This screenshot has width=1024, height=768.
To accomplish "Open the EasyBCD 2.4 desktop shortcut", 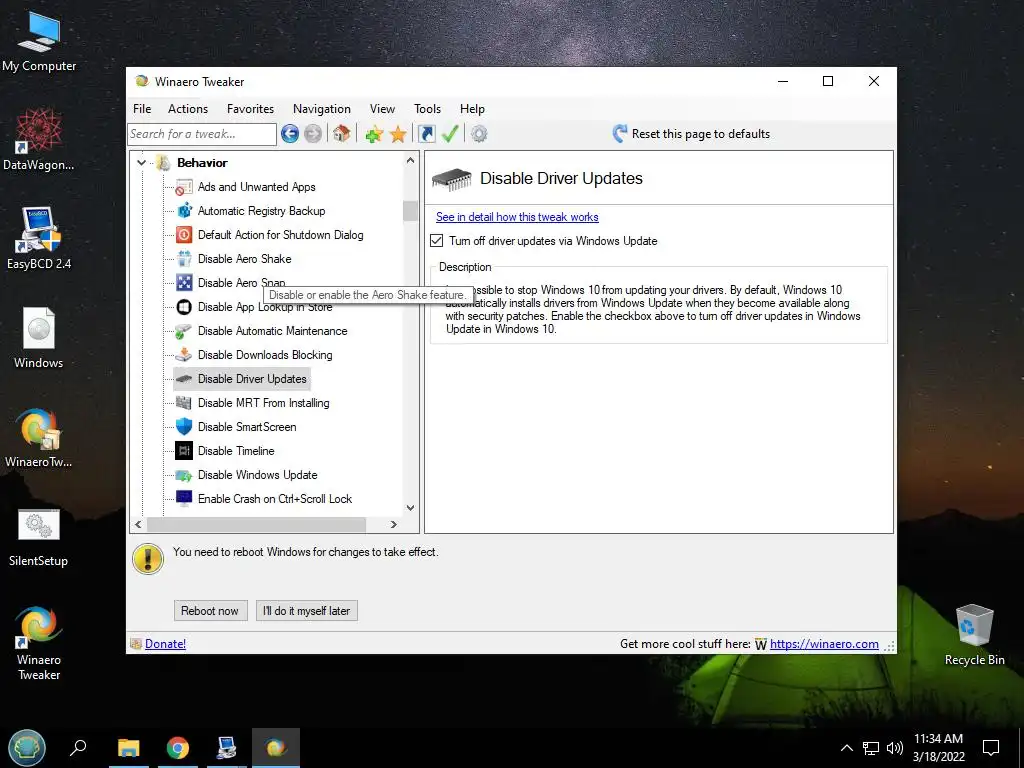I will [x=39, y=238].
